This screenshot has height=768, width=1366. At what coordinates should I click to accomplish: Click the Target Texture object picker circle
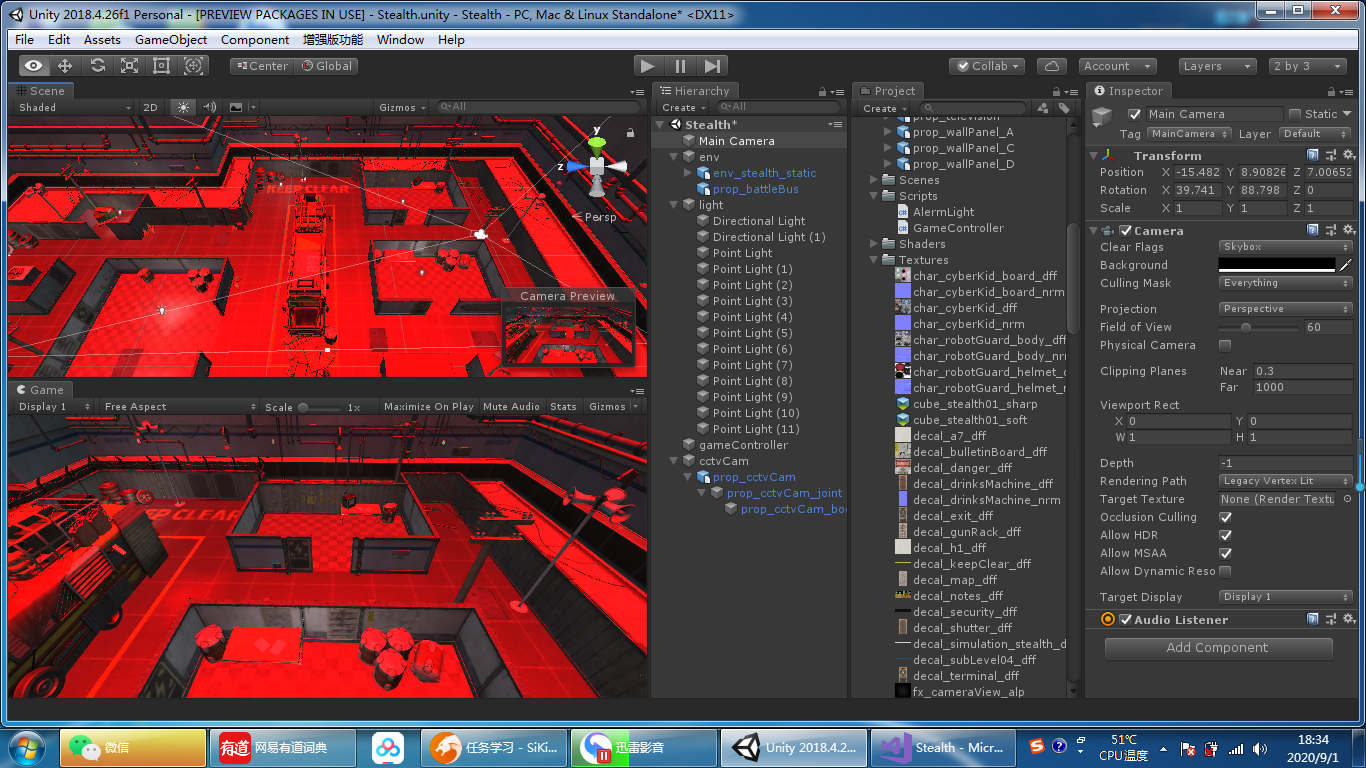(x=1347, y=499)
